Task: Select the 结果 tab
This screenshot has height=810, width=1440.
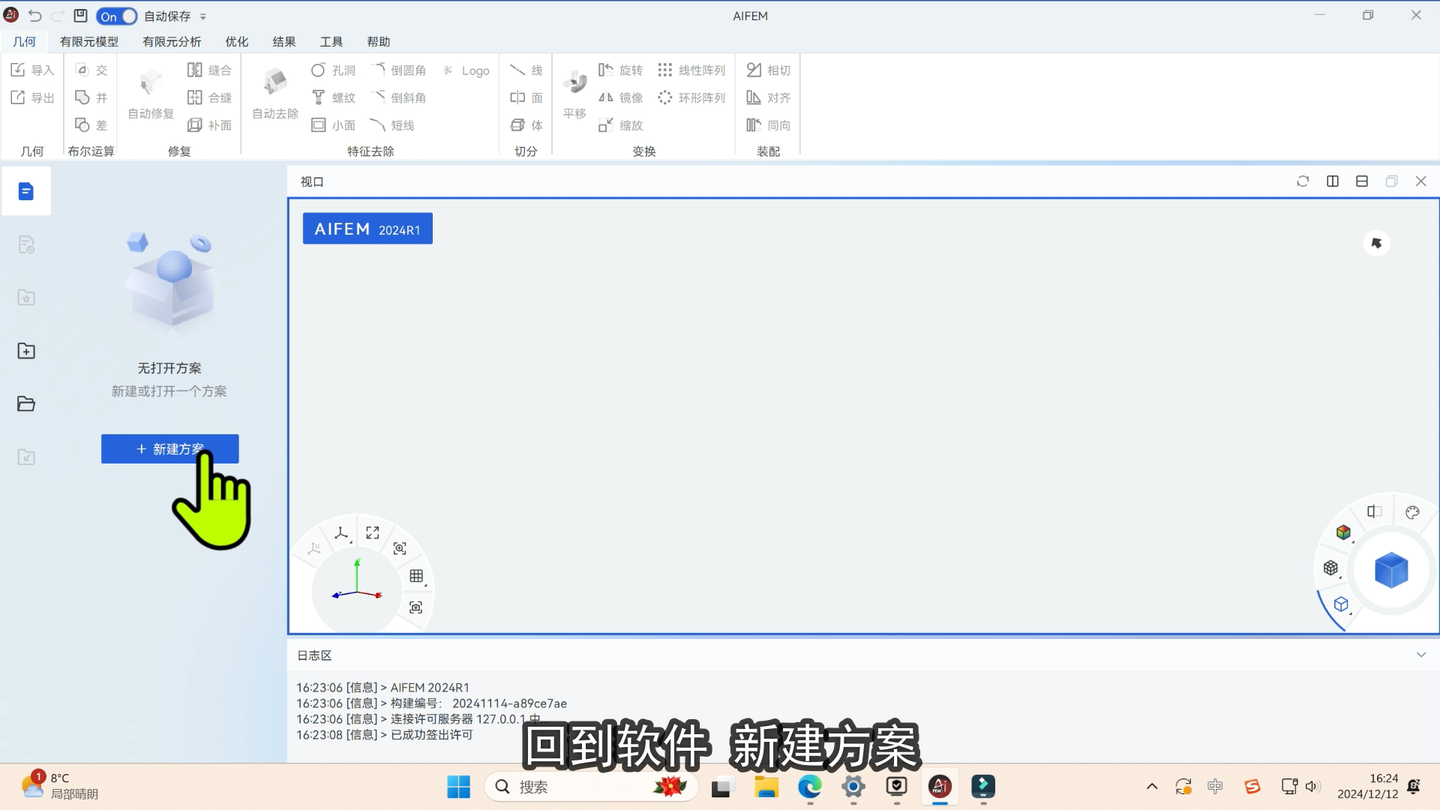Action: [284, 42]
